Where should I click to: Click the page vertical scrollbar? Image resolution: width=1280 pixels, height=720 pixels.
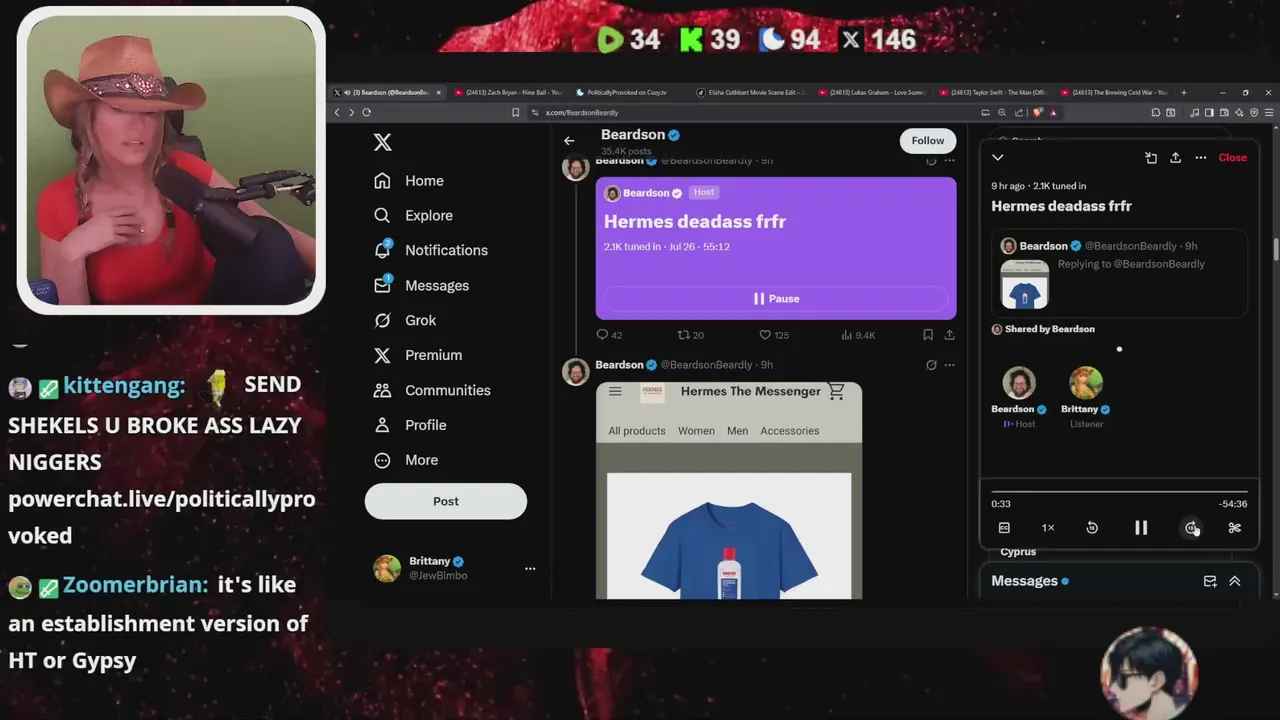[x=1275, y=250]
